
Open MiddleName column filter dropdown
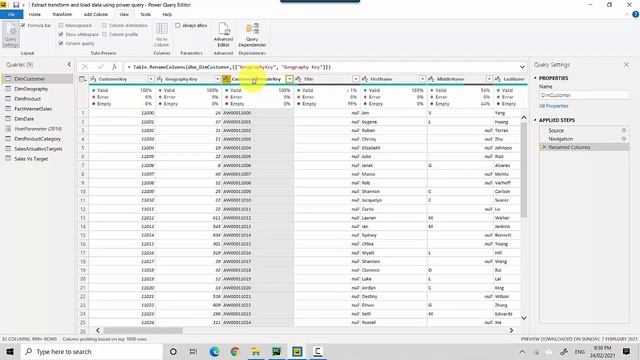tap(489, 79)
